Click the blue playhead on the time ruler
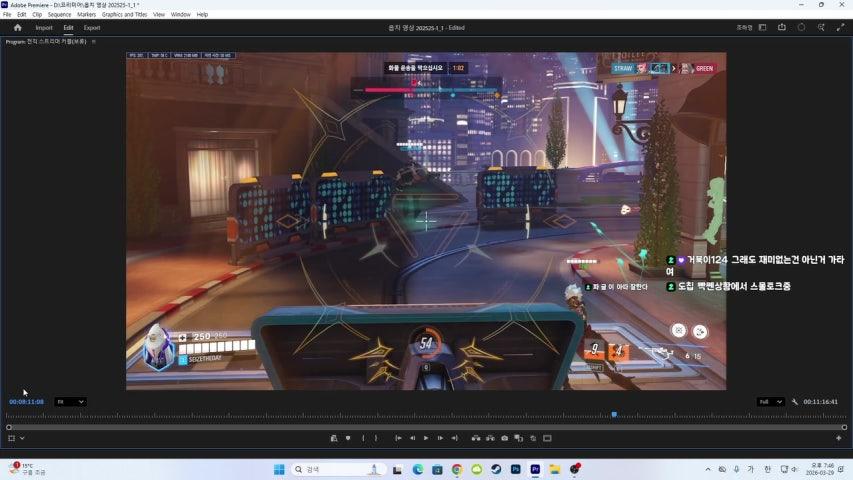Screen dimensions: 853x480 click(614, 415)
